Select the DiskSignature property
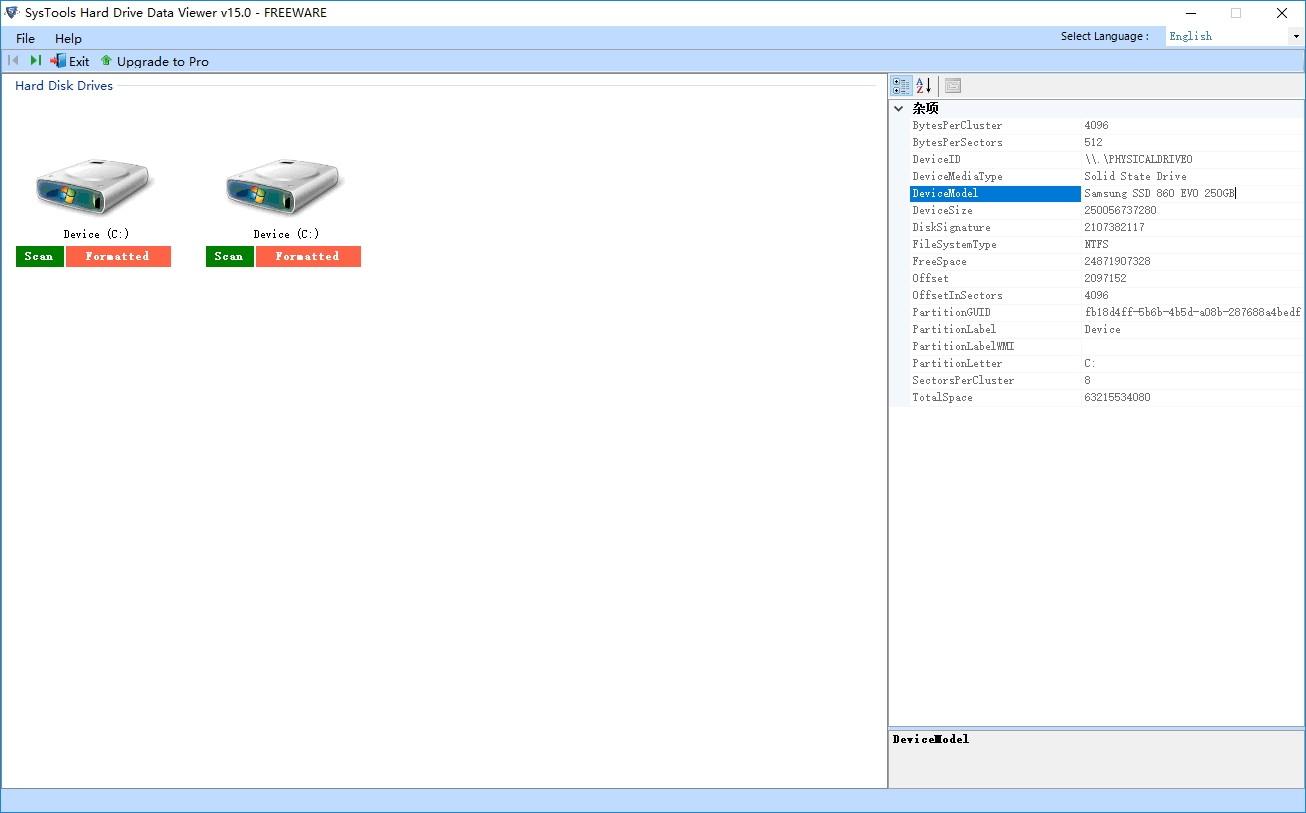 (951, 228)
